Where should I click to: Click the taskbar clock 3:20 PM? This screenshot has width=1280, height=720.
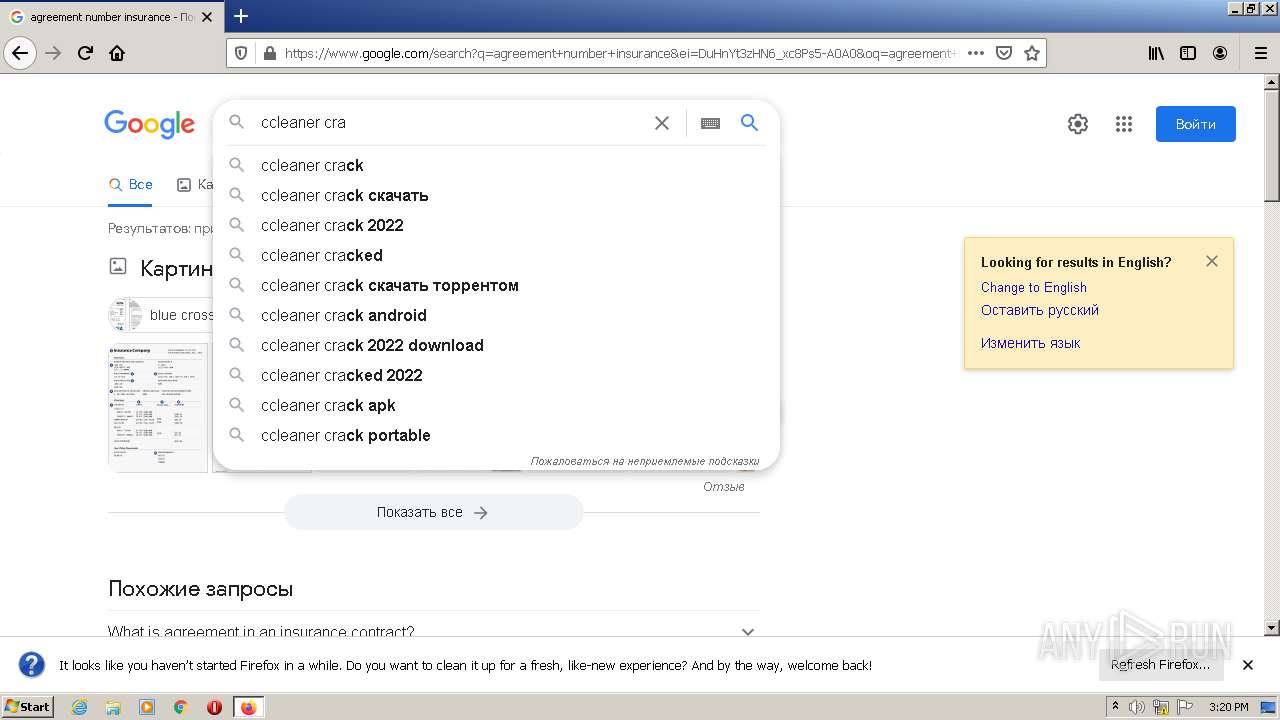tap(1228, 707)
